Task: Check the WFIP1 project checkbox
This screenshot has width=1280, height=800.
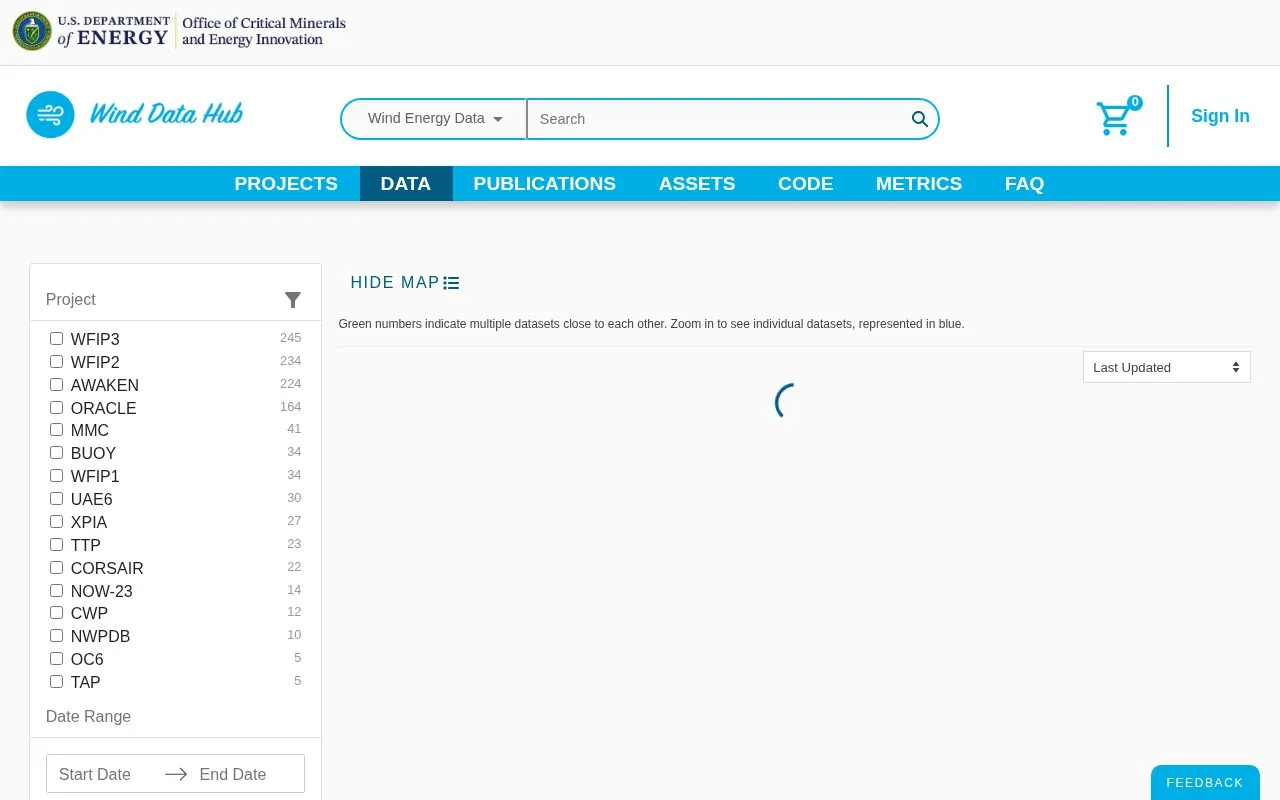Action: pos(56,476)
